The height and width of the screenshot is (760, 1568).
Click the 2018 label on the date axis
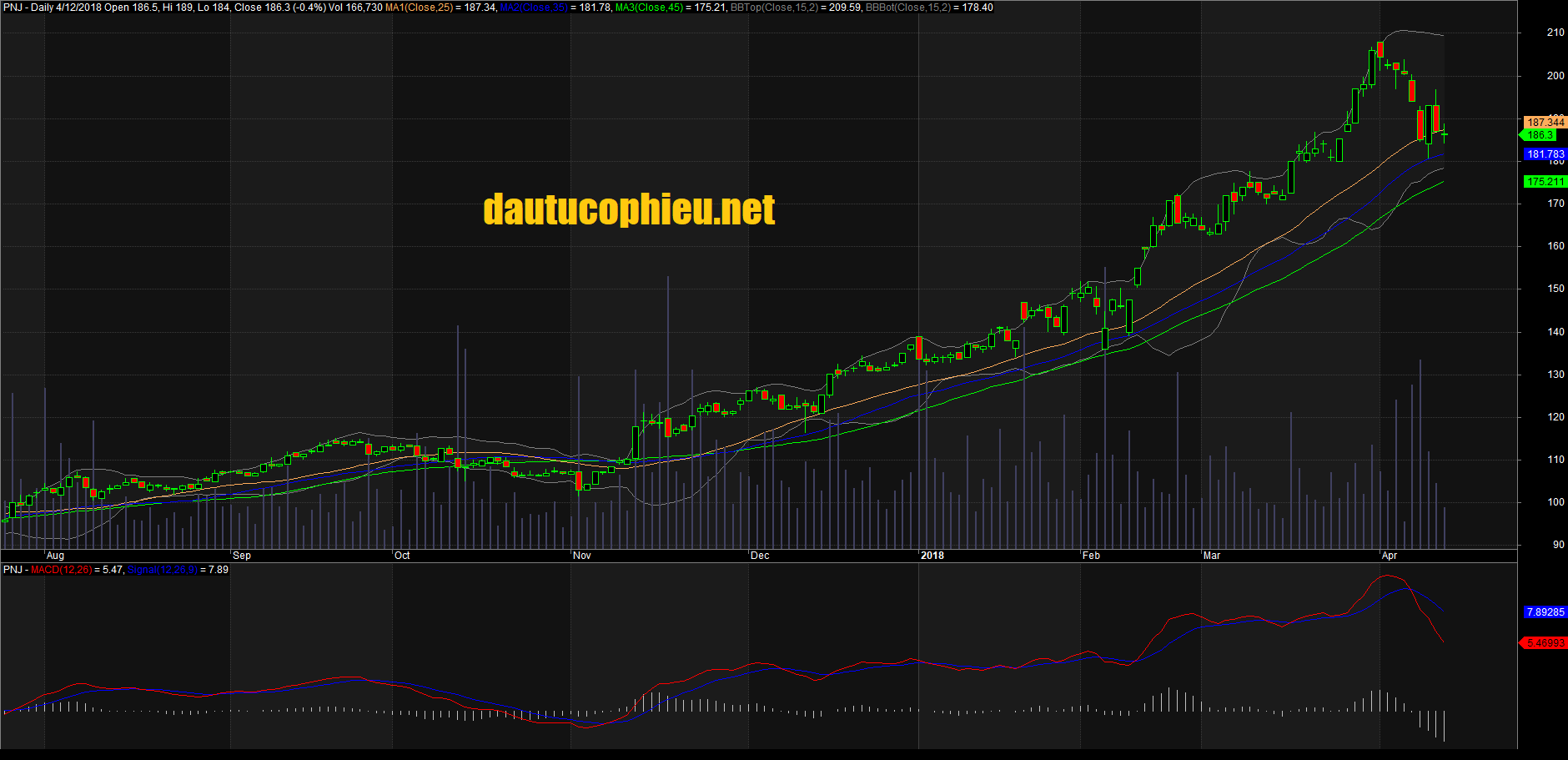click(x=932, y=555)
